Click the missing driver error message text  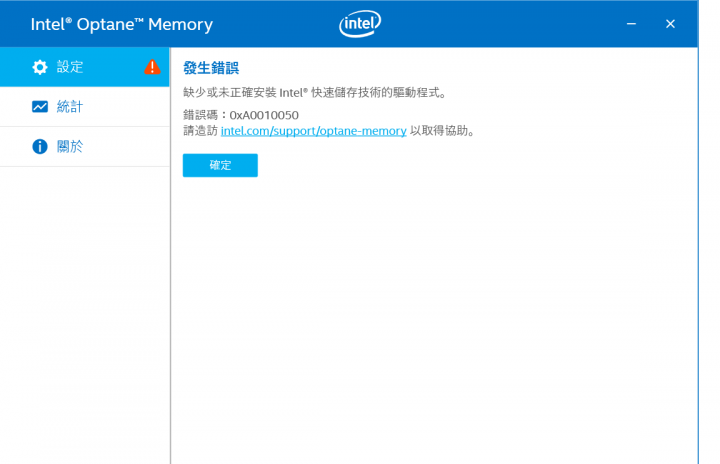click(315, 93)
